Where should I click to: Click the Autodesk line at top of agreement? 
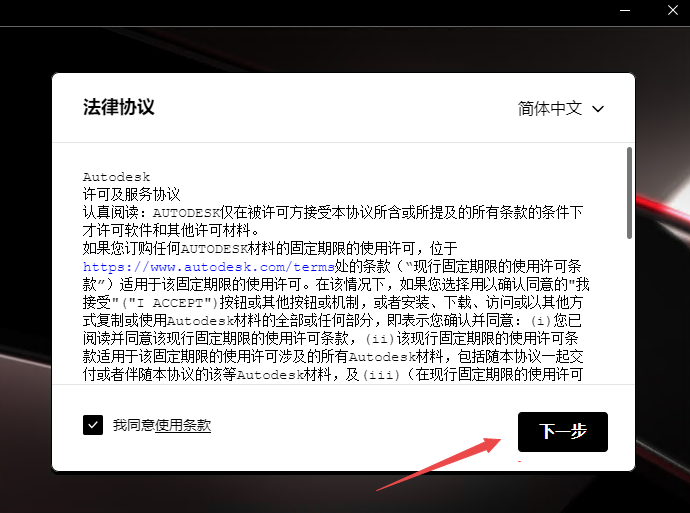116,176
